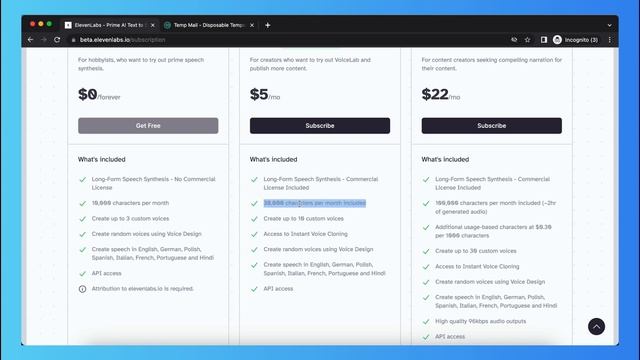640x360 pixels.
Task: Subscribe to the $5/mo plan
Action: 320,126
